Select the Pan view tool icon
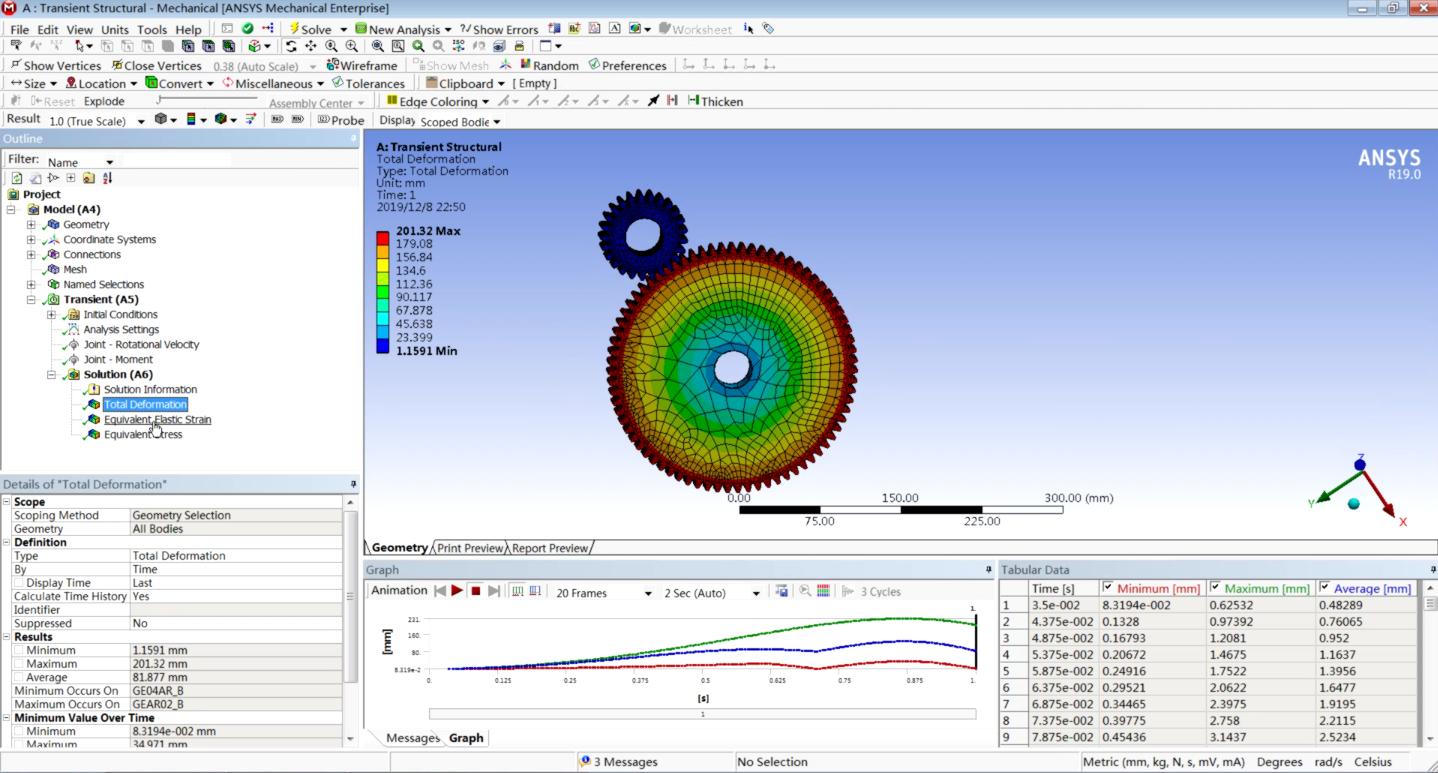 tap(311, 46)
